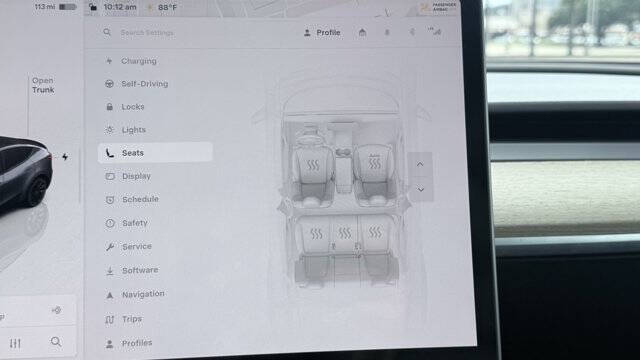640x360 pixels.
Task: Open the Profiles menu item
Action: pos(129,343)
